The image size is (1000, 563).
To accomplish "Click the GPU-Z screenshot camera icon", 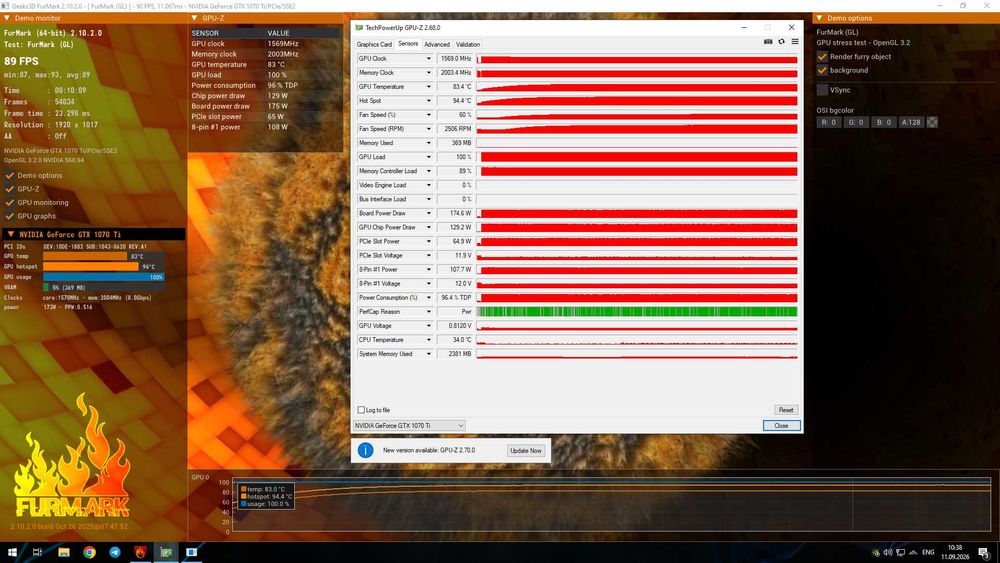I will (x=768, y=41).
